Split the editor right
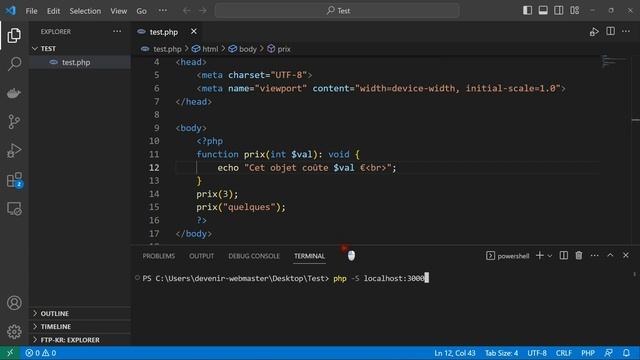Image resolution: width=640 pixels, height=360 pixels. [x=610, y=31]
